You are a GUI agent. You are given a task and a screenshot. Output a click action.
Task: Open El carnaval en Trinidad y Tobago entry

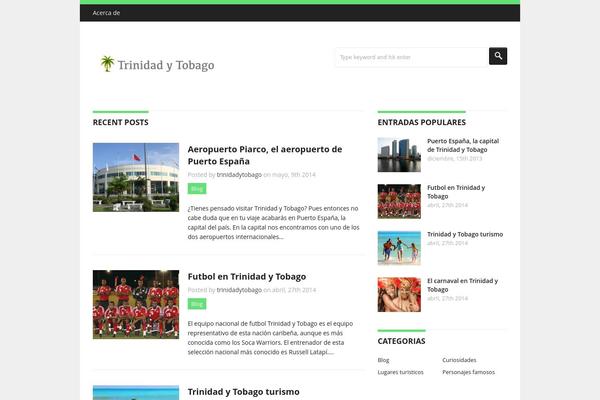(x=462, y=285)
